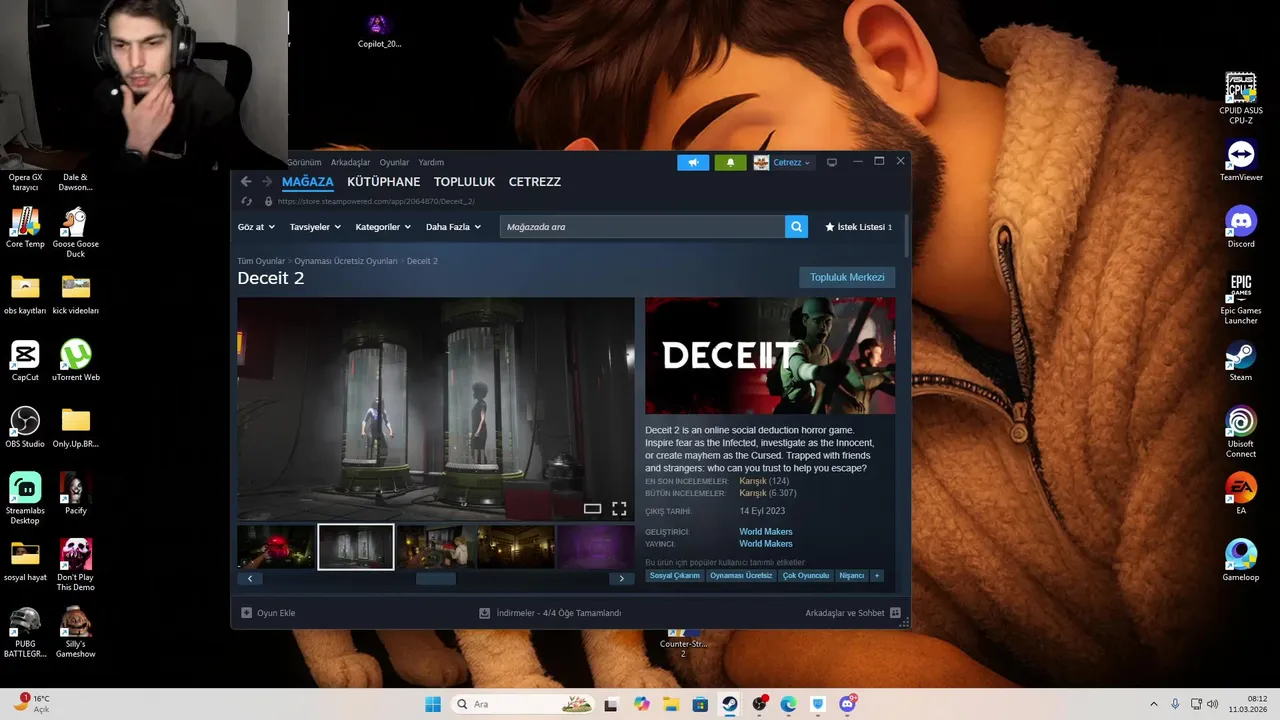Screen dimensions: 1280x720
Task: Click the screenshot strip scrollbar handle
Action: point(436,579)
